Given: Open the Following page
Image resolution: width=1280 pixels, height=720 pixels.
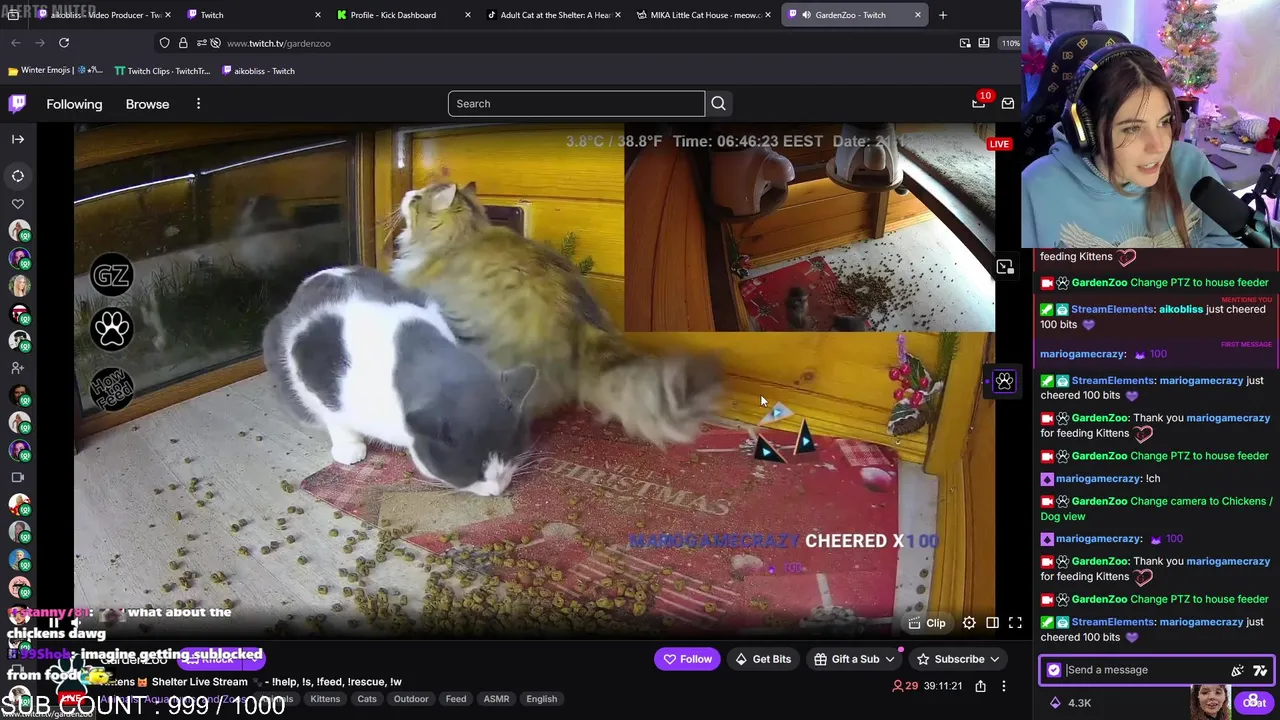Looking at the screenshot, I should click(74, 104).
